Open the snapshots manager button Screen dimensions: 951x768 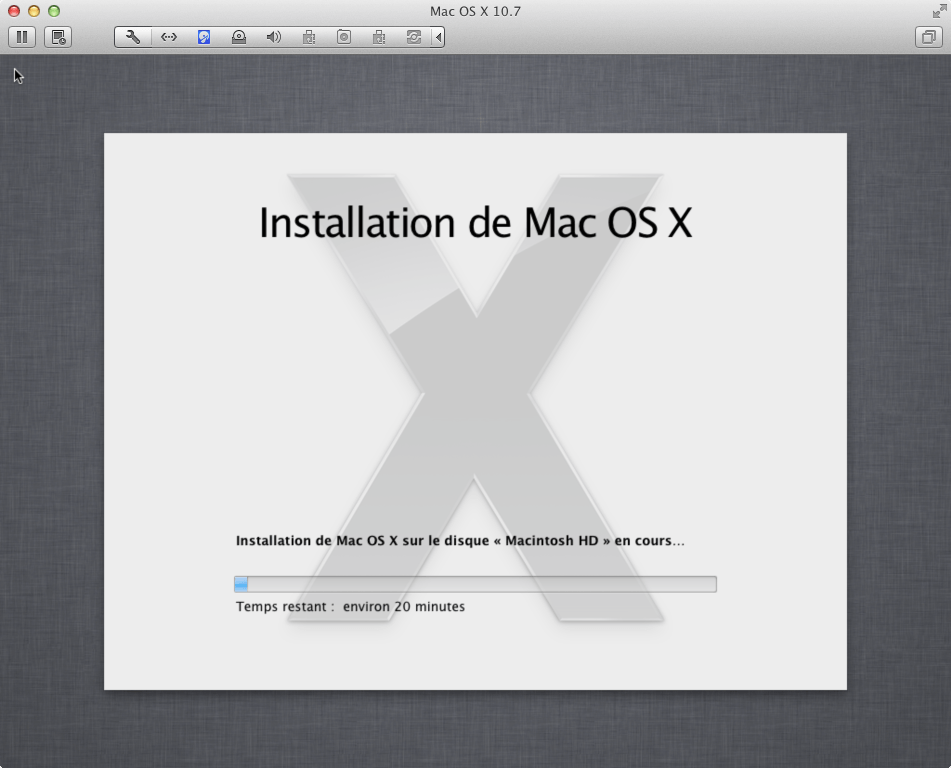click(x=58, y=37)
